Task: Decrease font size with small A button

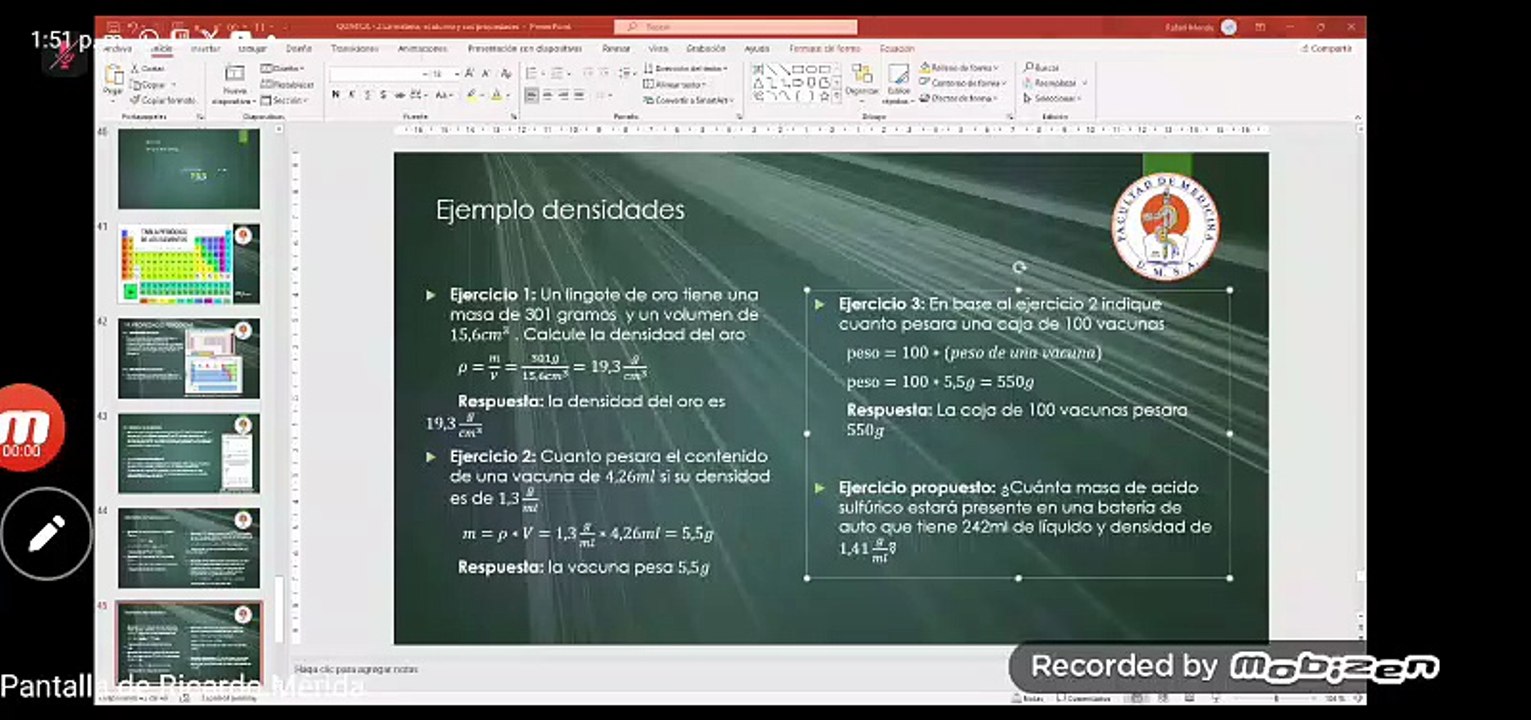Action: point(487,74)
